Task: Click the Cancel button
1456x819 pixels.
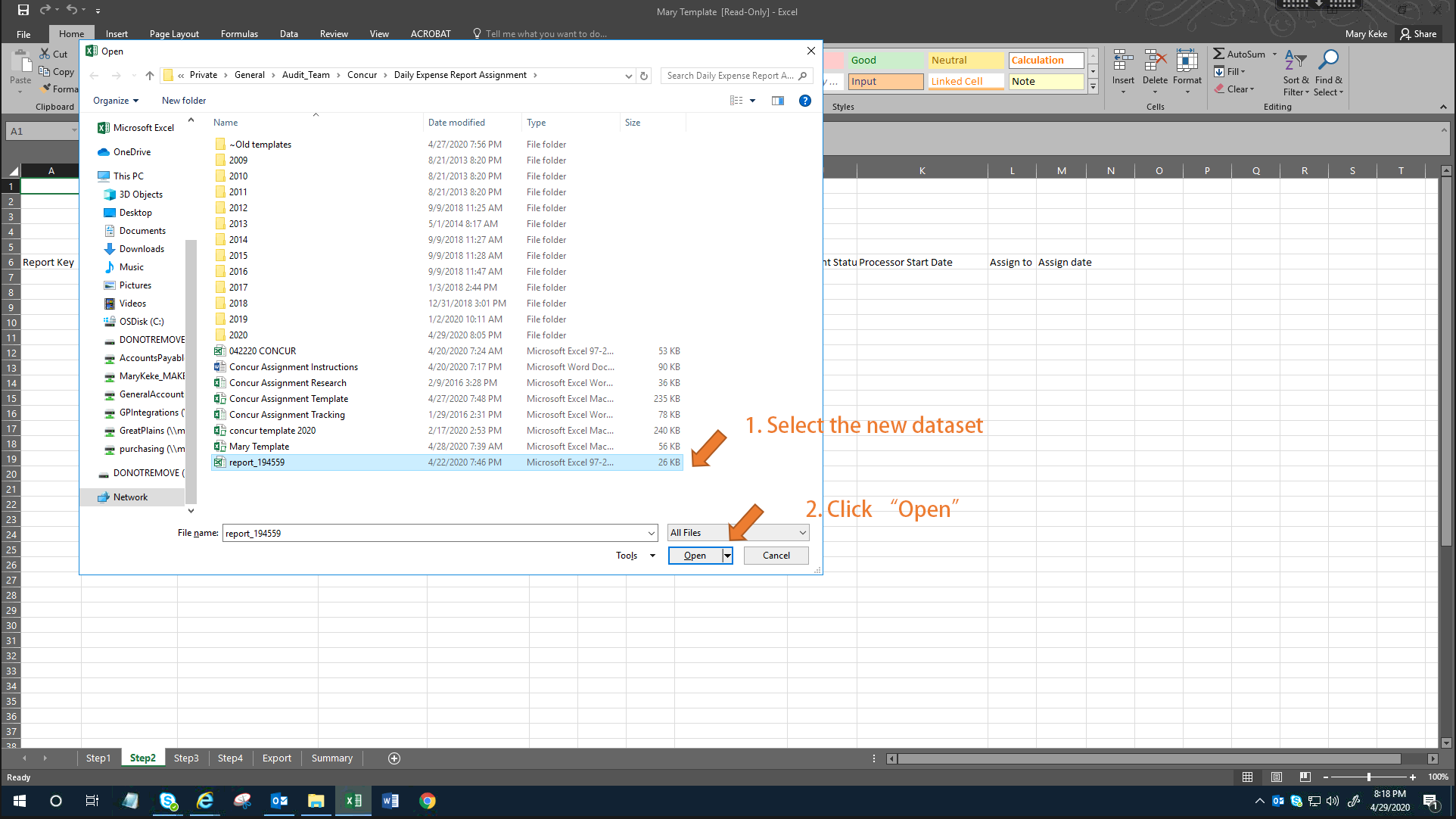Action: [x=776, y=556]
